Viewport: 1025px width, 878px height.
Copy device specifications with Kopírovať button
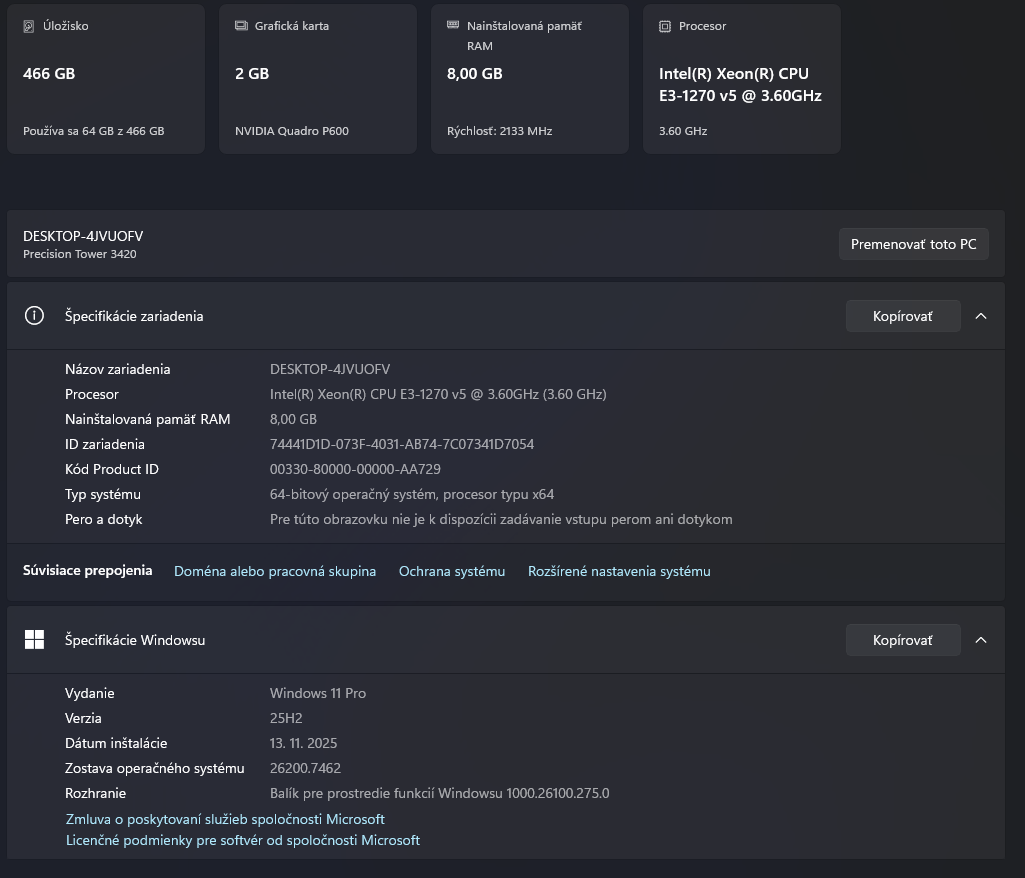pos(902,315)
